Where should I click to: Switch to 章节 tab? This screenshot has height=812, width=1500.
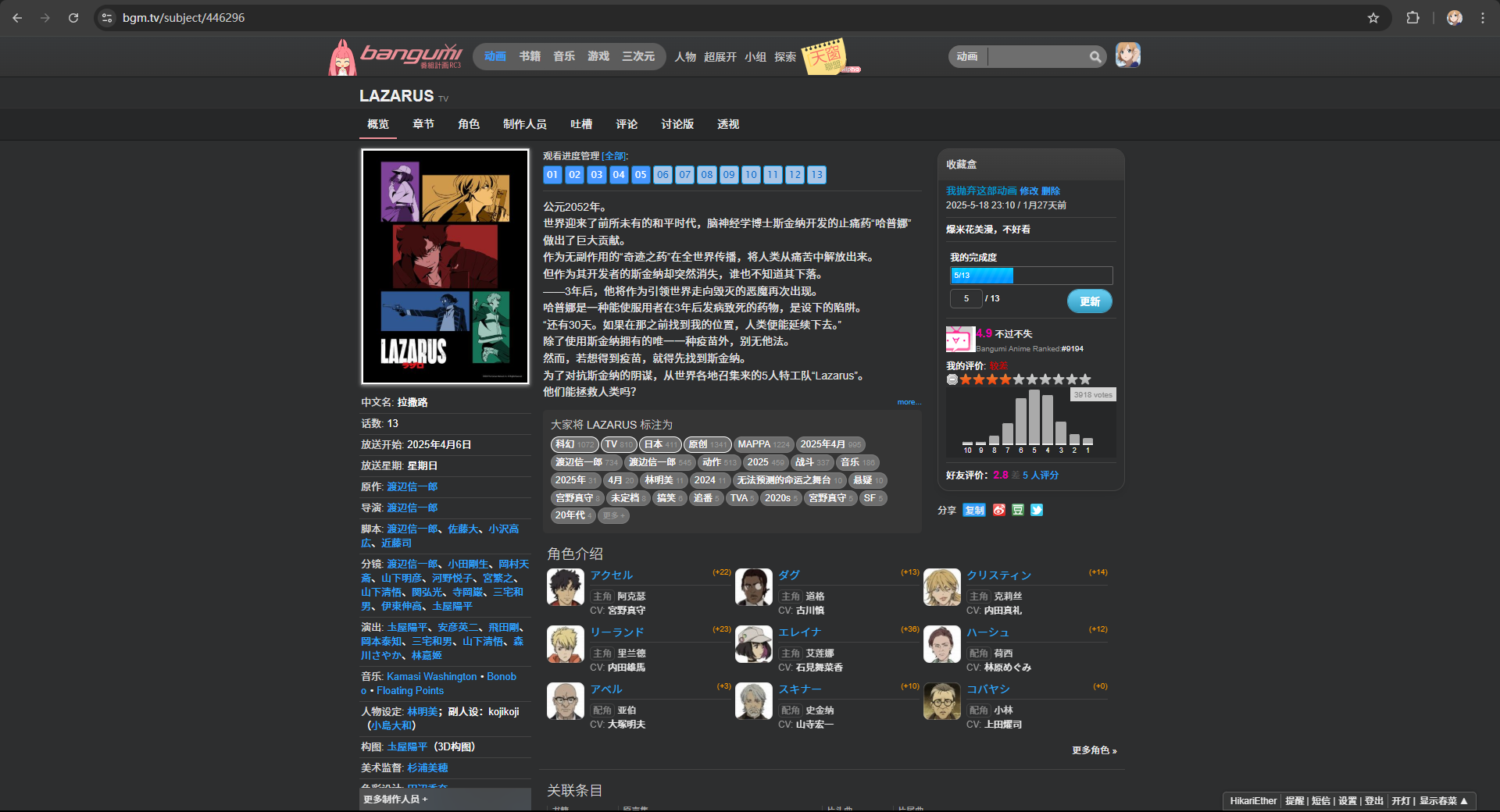[423, 124]
